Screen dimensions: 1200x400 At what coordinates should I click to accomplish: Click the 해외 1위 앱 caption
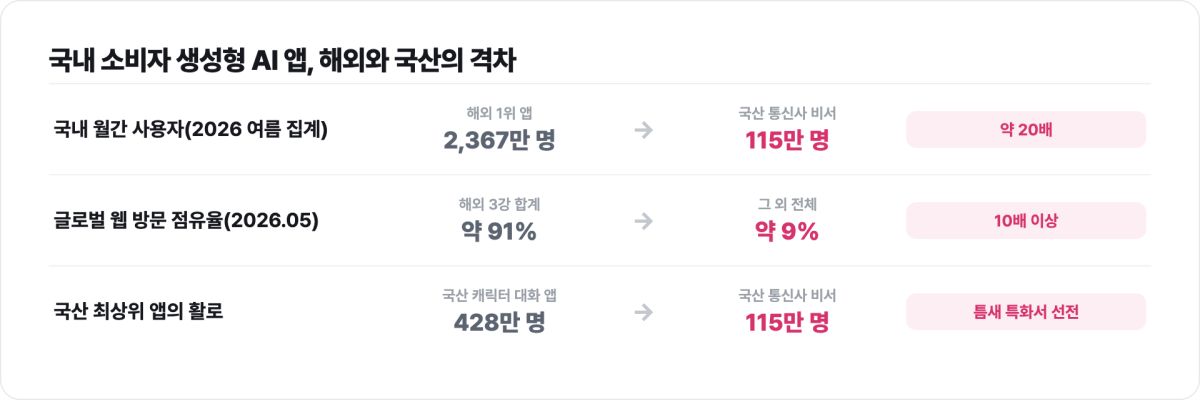pyautogui.click(x=499, y=113)
